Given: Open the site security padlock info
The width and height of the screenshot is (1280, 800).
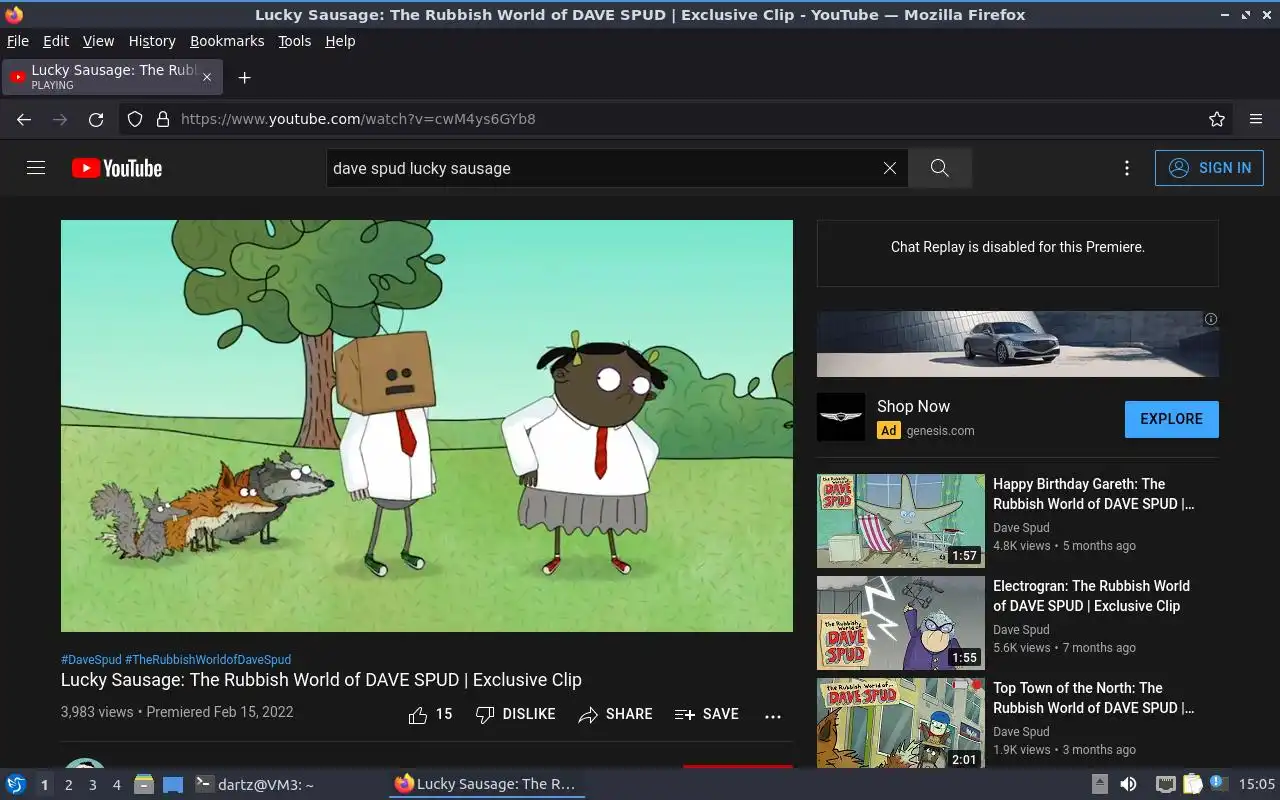Looking at the screenshot, I should pos(163,119).
